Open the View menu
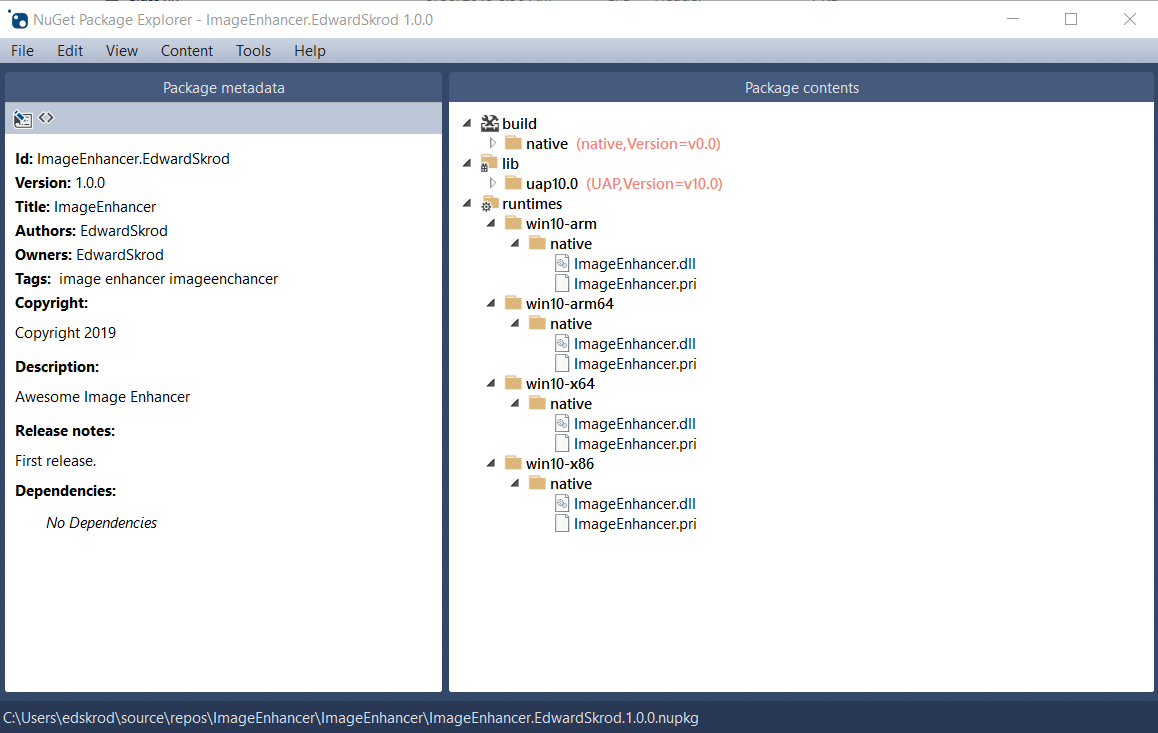 click(x=121, y=50)
